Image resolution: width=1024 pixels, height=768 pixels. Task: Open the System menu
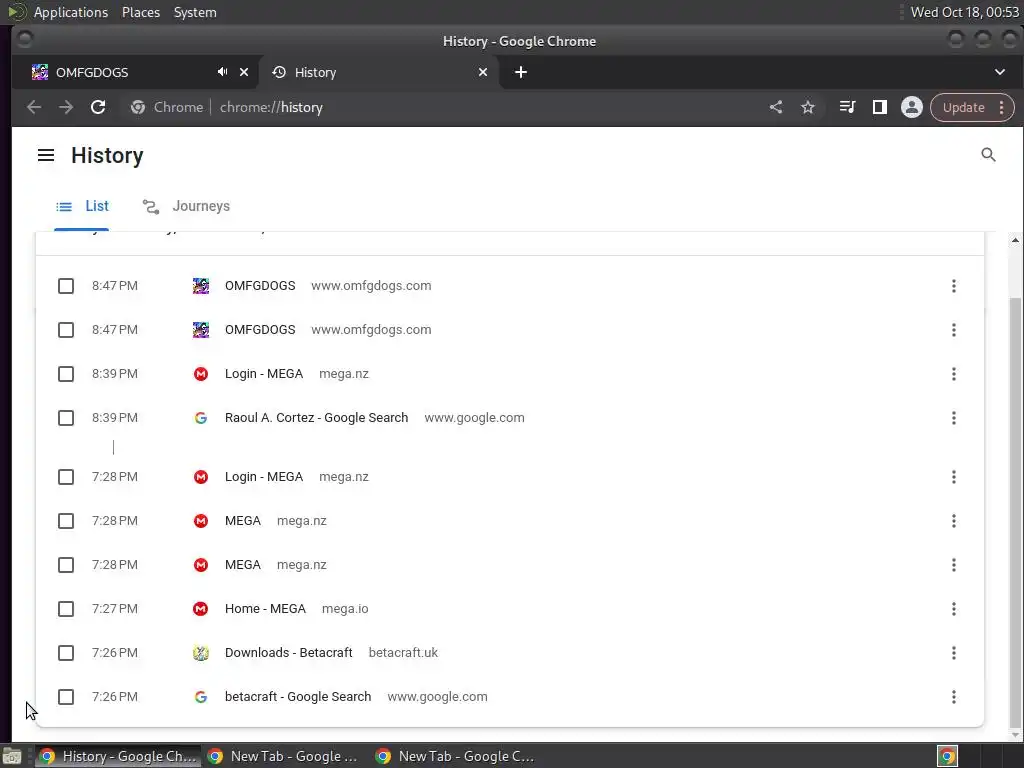click(x=195, y=12)
